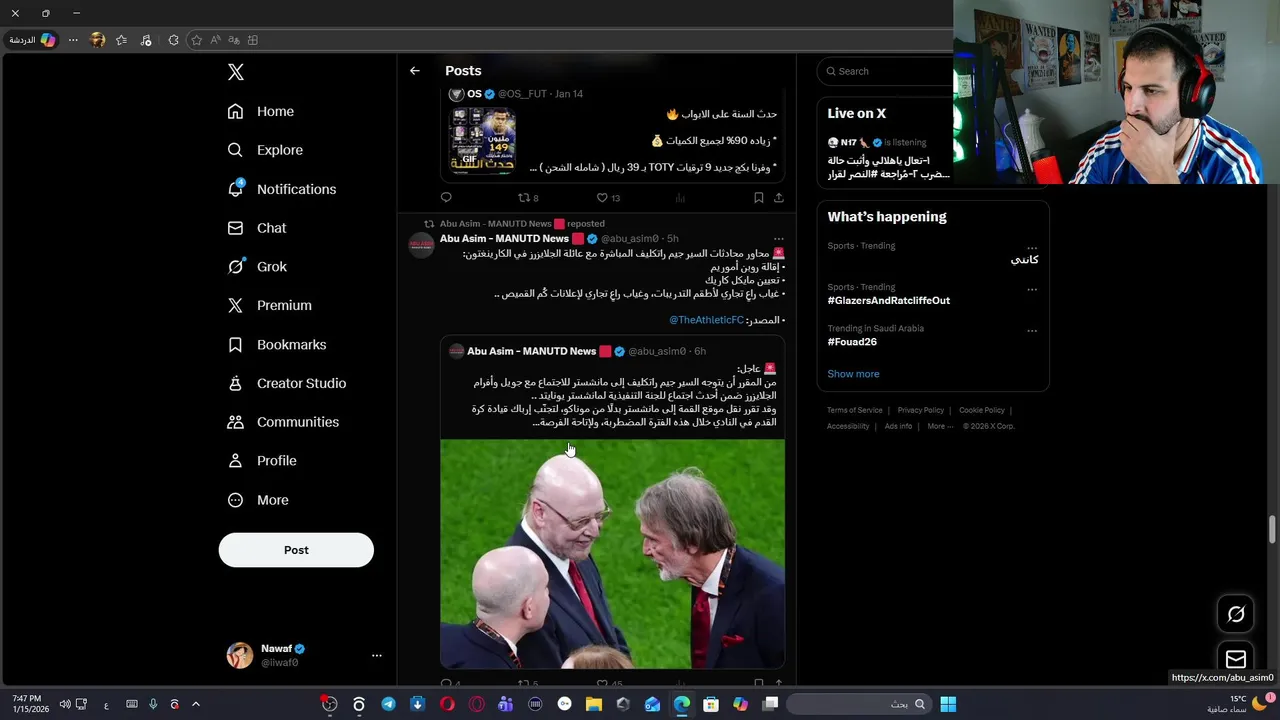
Task: Open Cookie Policy link
Action: point(982,410)
